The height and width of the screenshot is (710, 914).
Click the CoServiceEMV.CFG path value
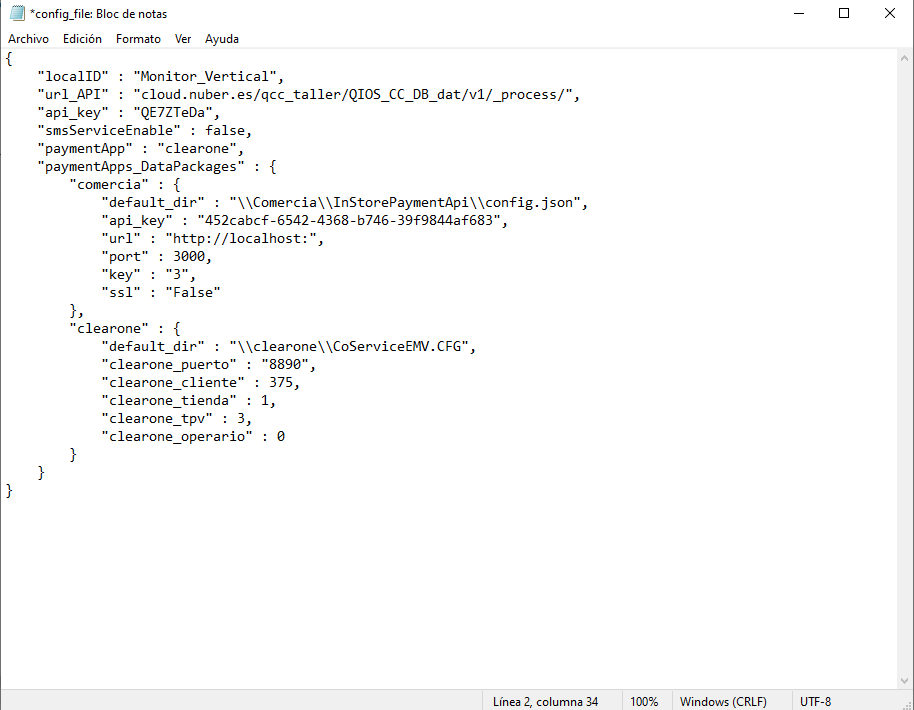pyautogui.click(x=349, y=346)
